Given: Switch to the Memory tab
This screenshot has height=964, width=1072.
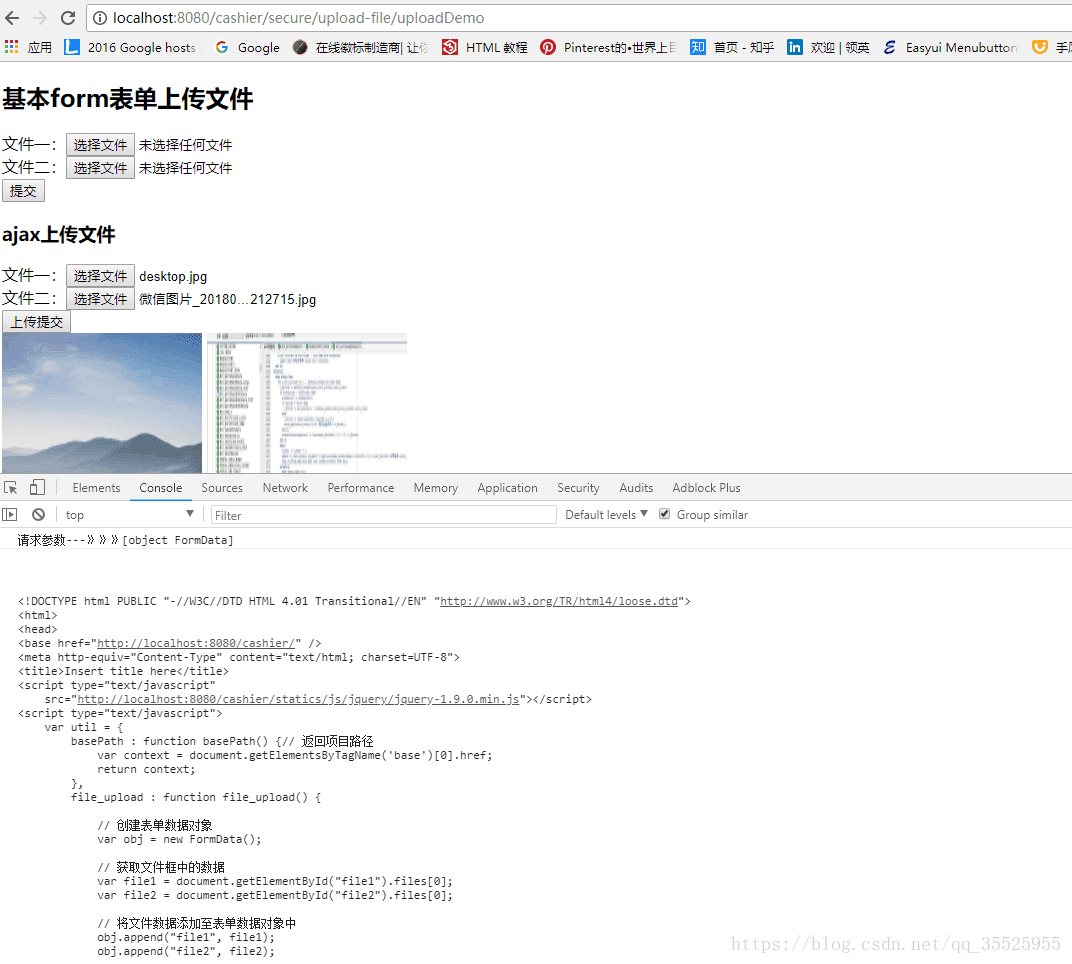Looking at the screenshot, I should [436, 487].
